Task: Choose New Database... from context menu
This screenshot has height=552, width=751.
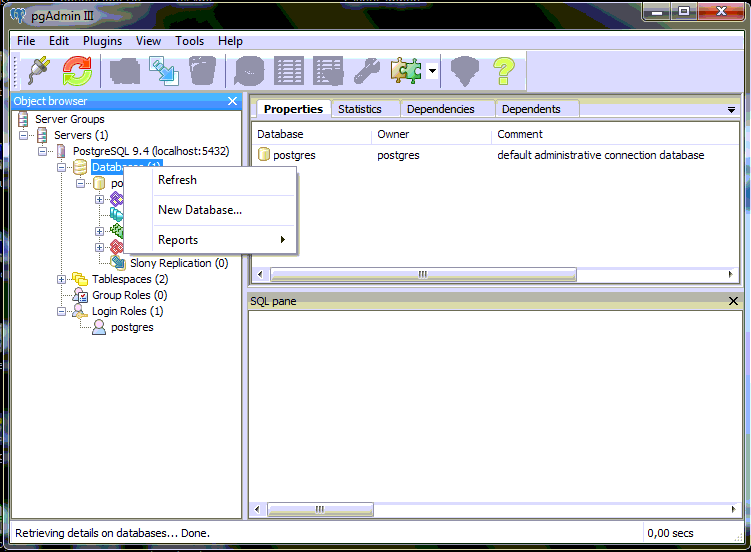Action: click(x=210, y=210)
